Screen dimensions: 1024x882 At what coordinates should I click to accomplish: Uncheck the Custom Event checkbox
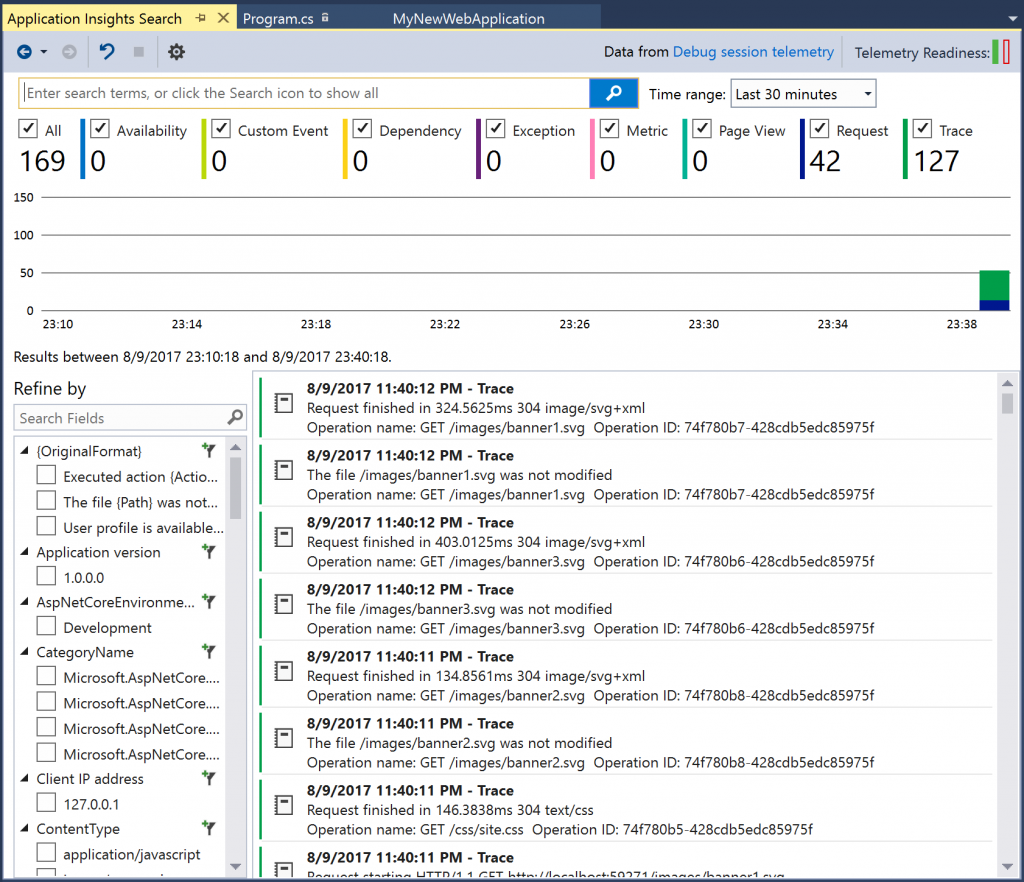pos(221,129)
